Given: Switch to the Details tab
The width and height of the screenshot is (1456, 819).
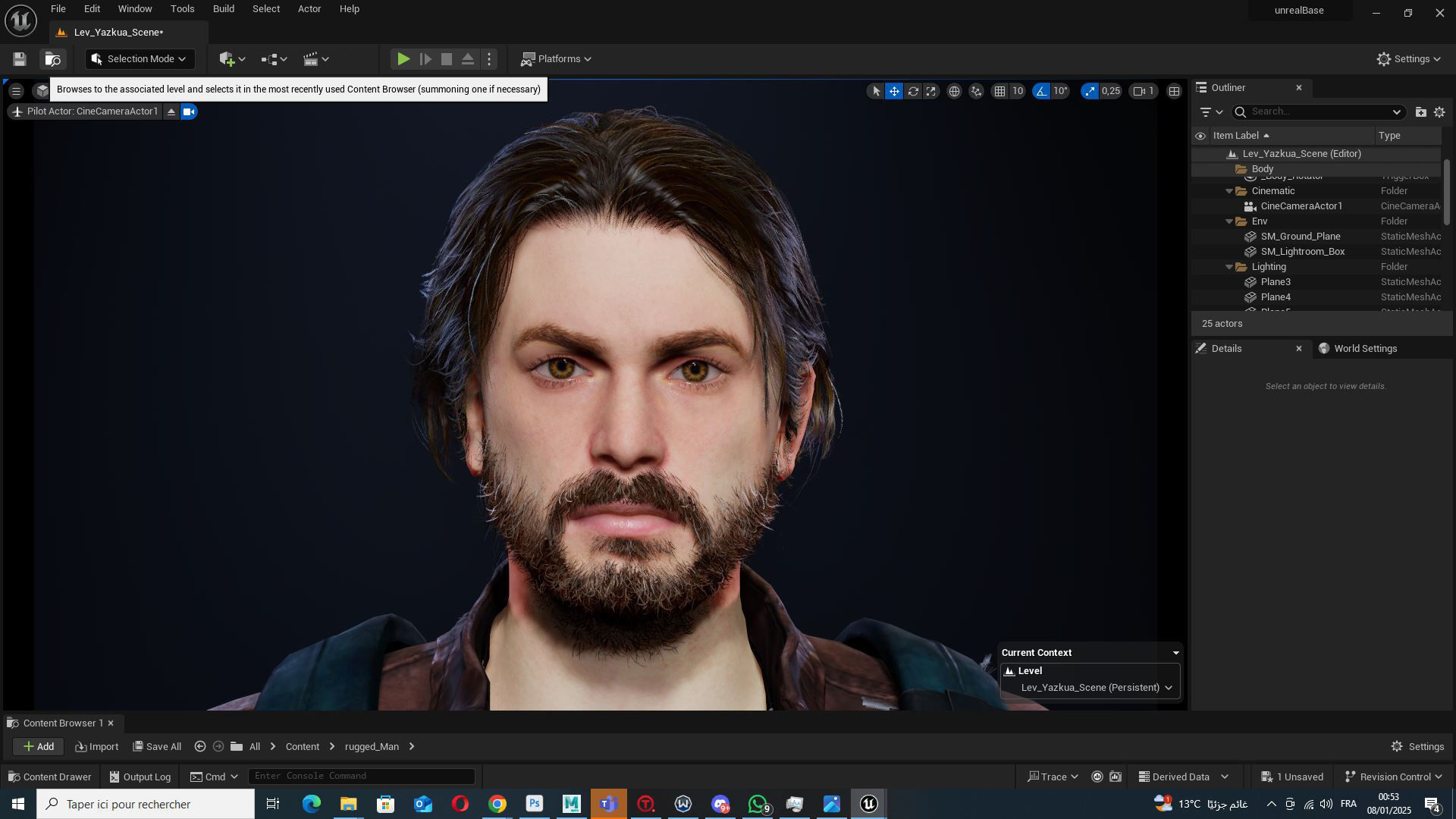Looking at the screenshot, I should pos(1226,349).
